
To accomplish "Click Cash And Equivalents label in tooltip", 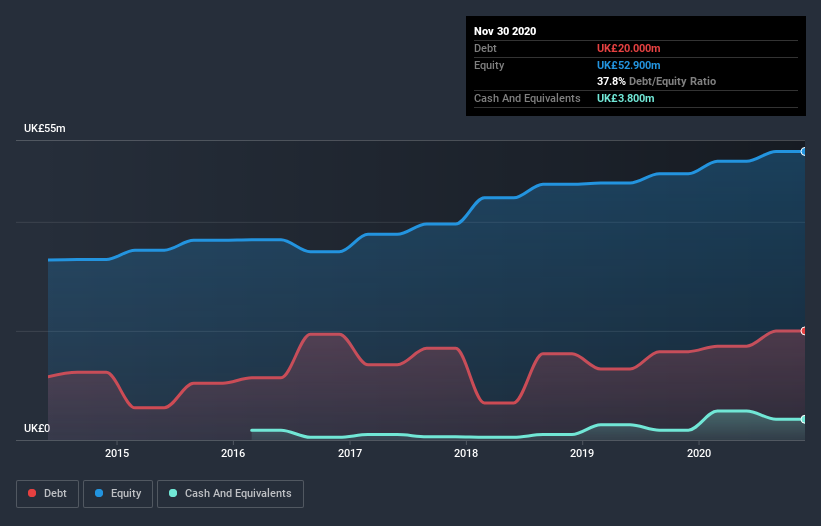I will click(527, 98).
